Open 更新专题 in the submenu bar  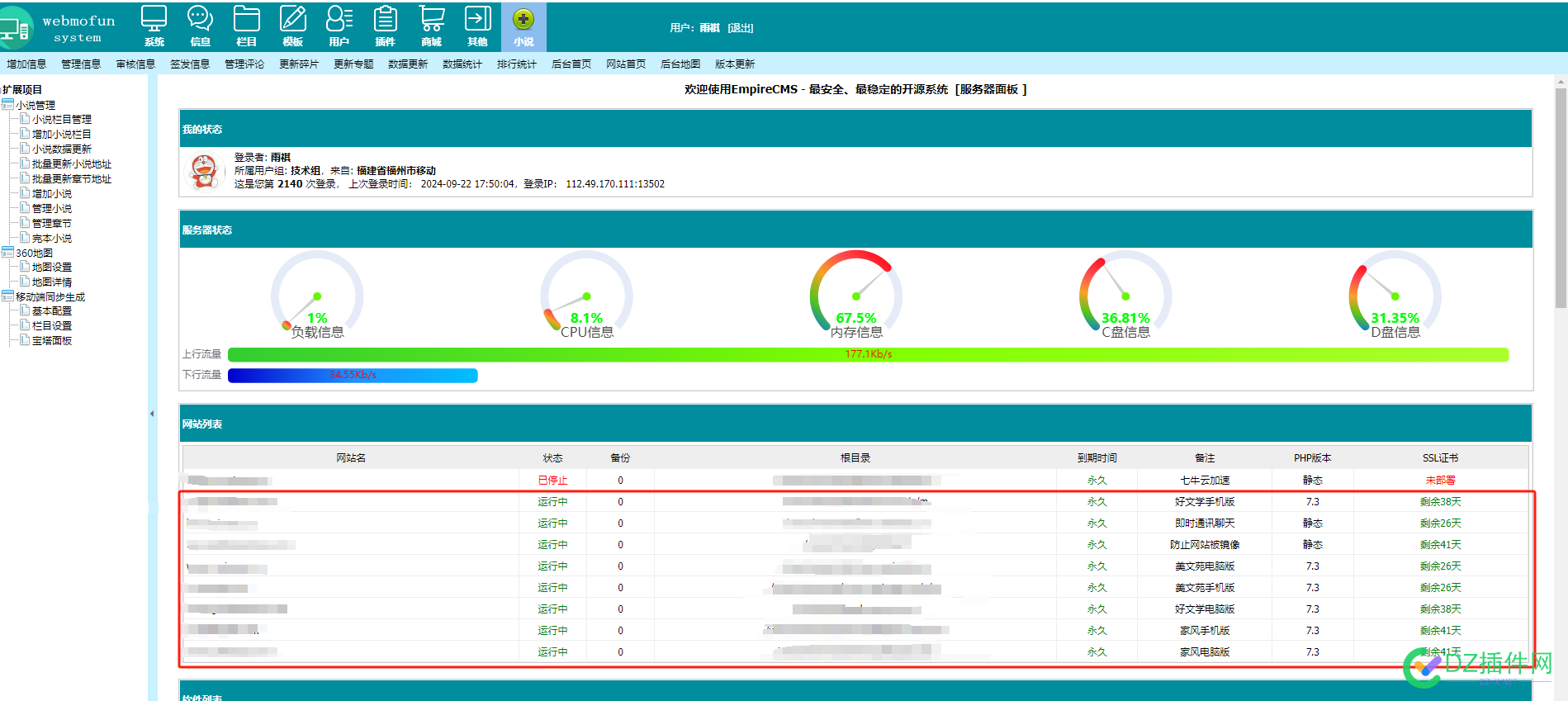point(353,64)
